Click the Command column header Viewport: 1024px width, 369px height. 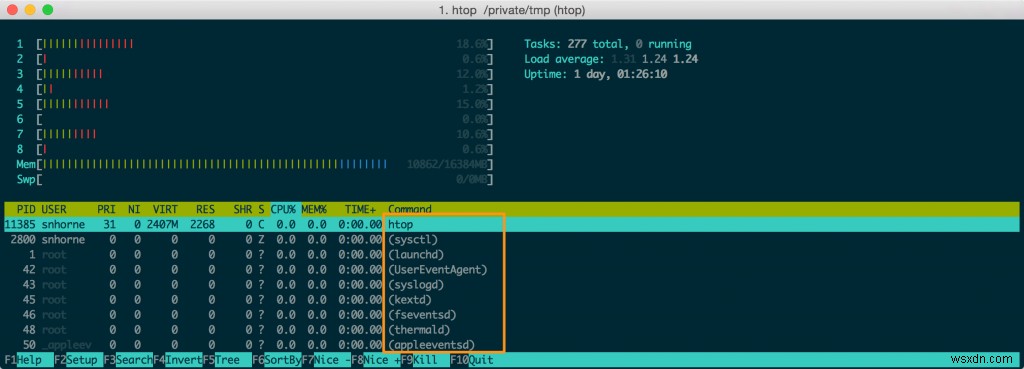point(410,210)
